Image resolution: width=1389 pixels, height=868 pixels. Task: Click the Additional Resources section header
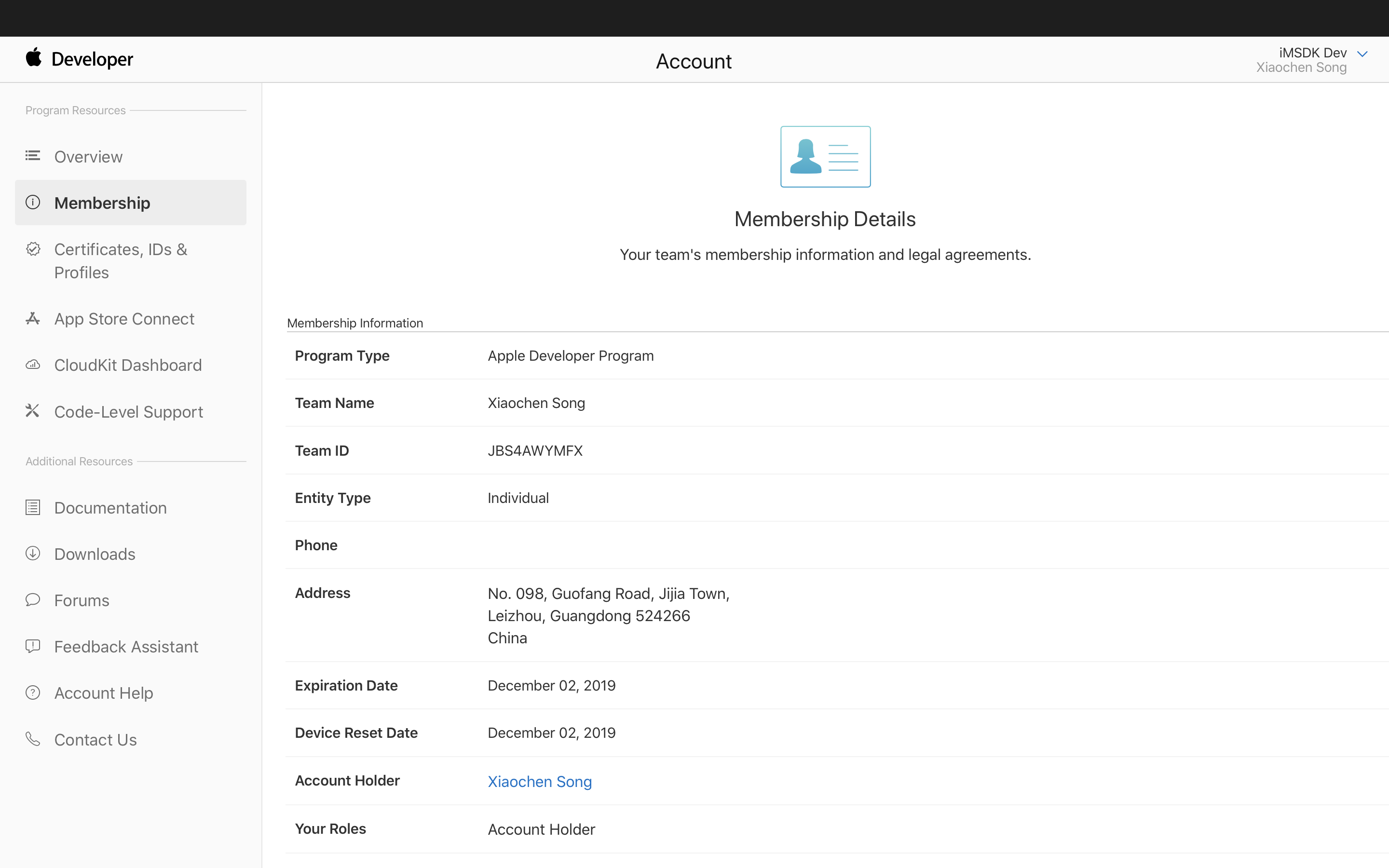pyautogui.click(x=79, y=461)
